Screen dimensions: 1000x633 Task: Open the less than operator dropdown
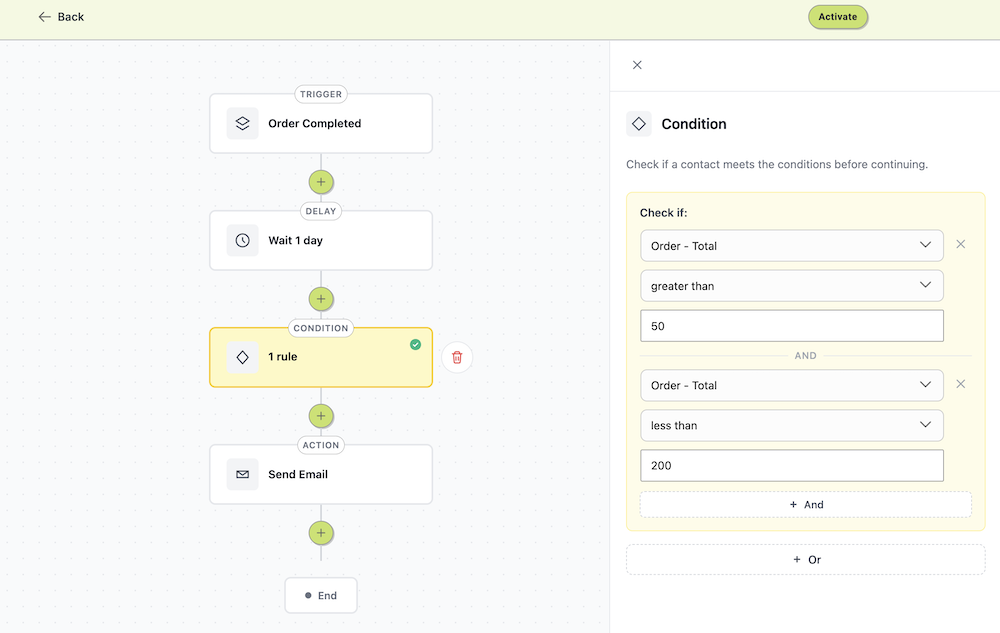tap(791, 425)
